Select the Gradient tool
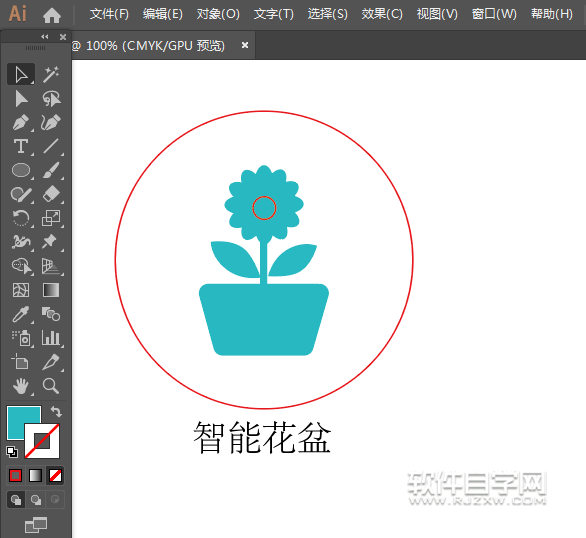The width and height of the screenshot is (586, 538). coord(51,290)
